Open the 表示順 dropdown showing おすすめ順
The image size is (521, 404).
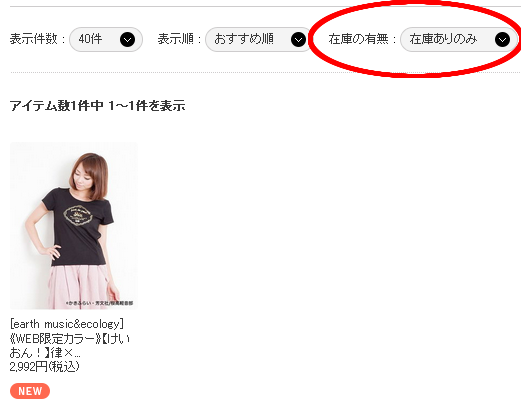259,39
